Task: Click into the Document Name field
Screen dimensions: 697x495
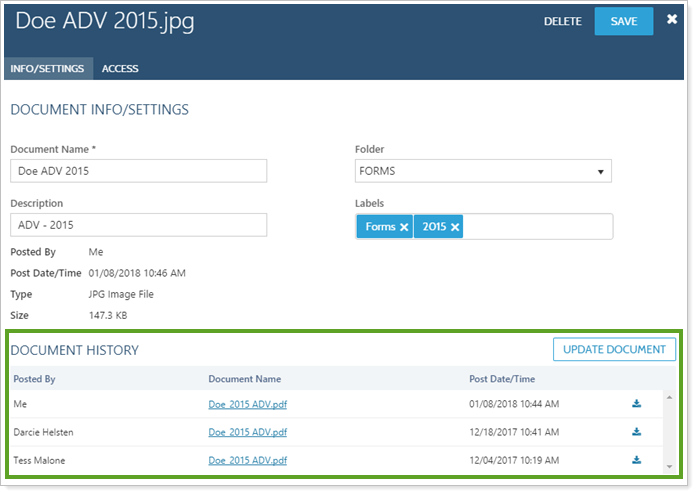Action: click(138, 171)
